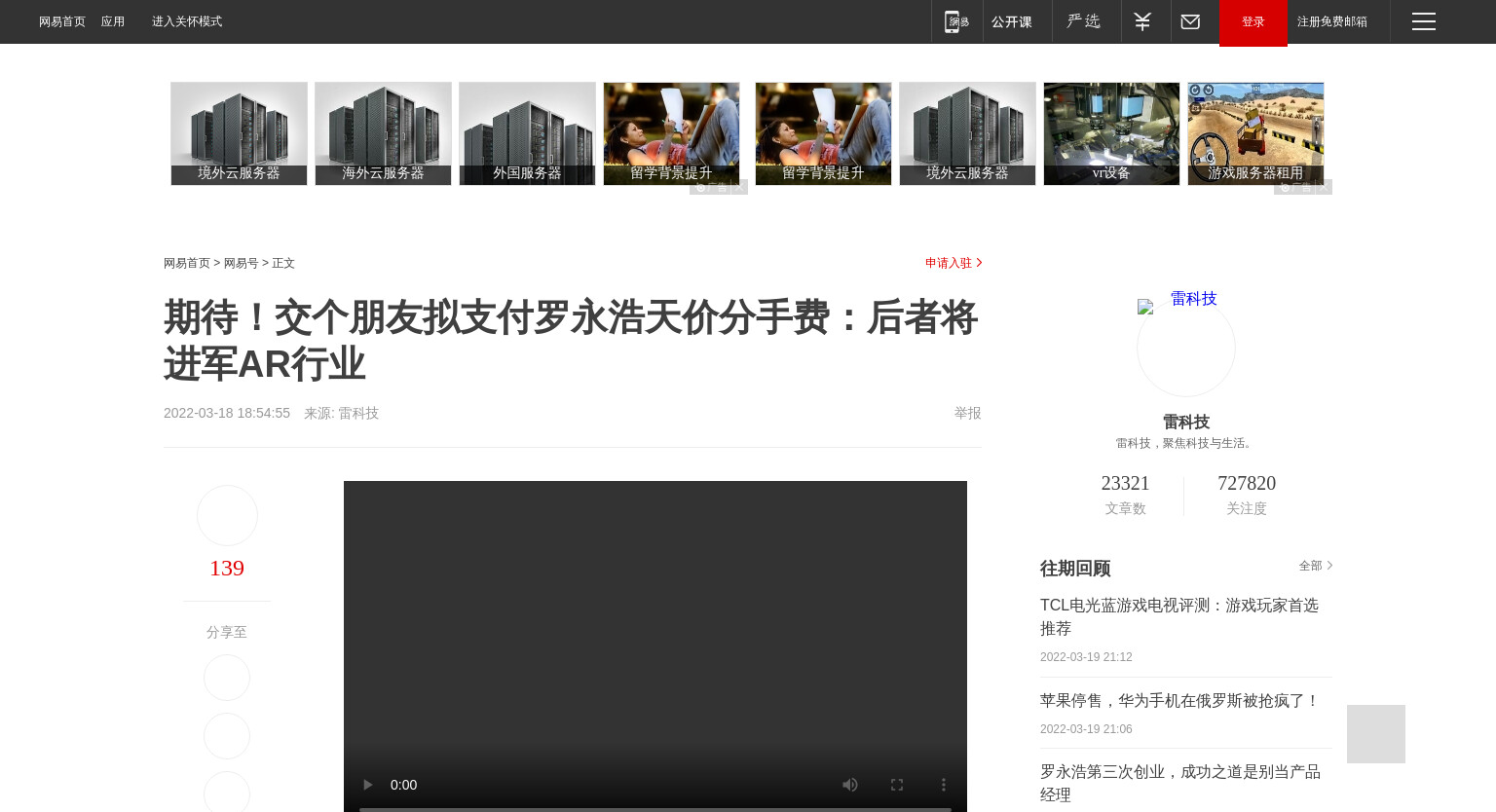Click the 海外云服务器 ad thumbnail
The height and width of the screenshot is (812, 1496).
point(383,133)
